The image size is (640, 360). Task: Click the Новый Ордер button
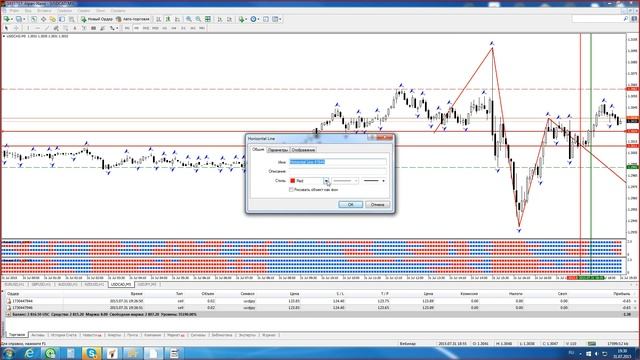[x=97, y=19]
